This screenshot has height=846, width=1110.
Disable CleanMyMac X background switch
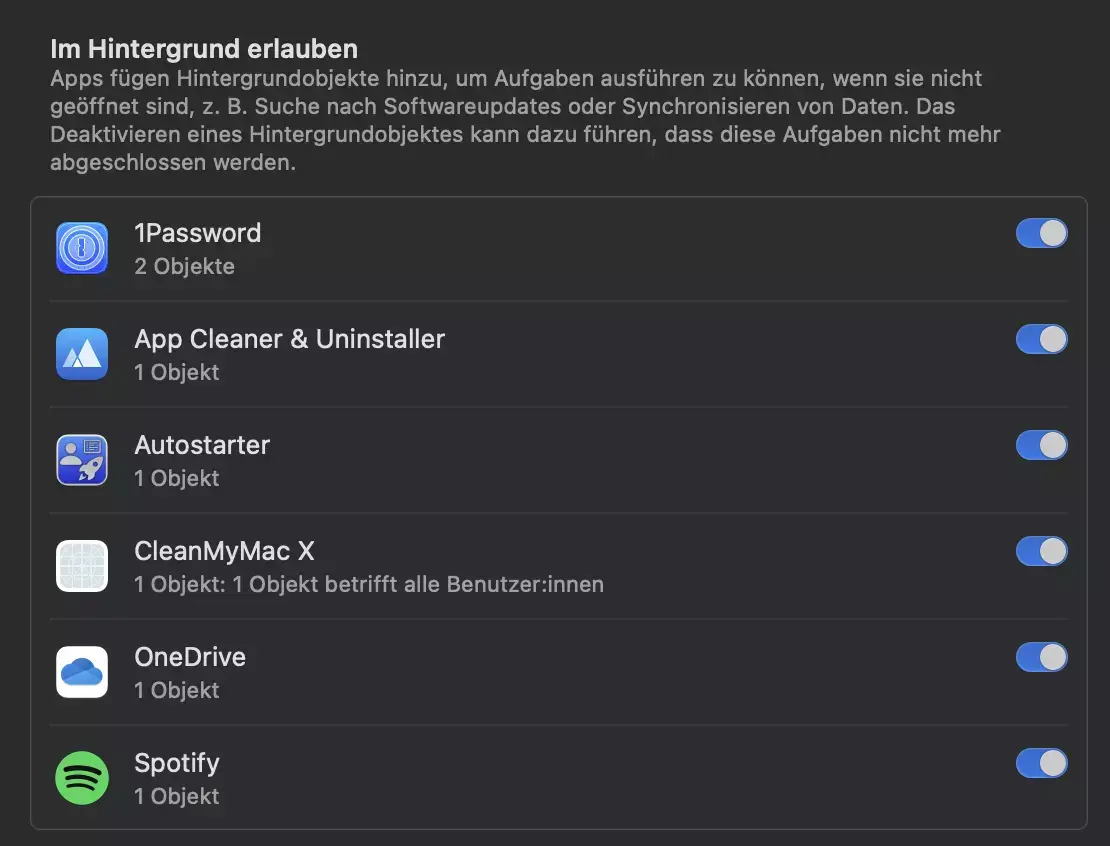click(1041, 551)
